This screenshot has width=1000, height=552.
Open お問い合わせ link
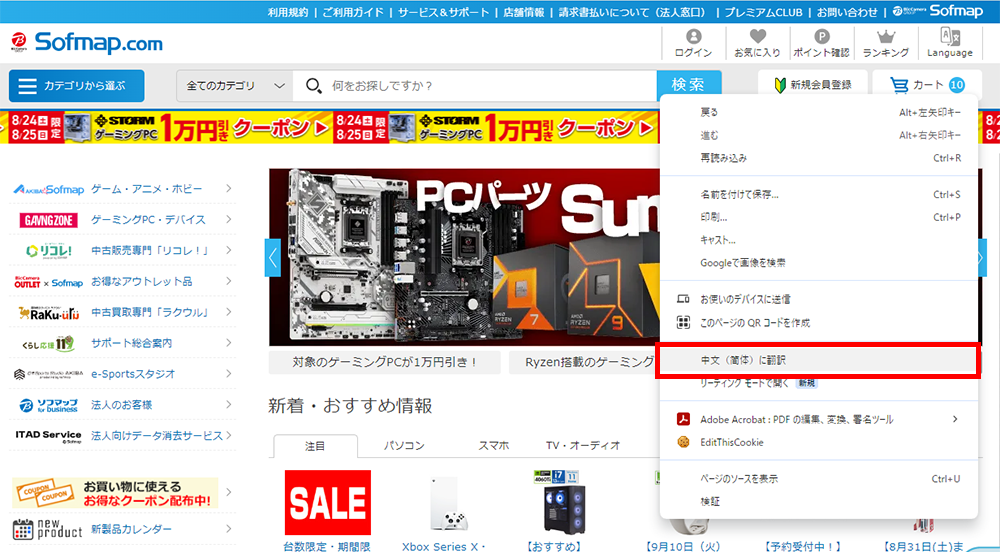click(847, 12)
